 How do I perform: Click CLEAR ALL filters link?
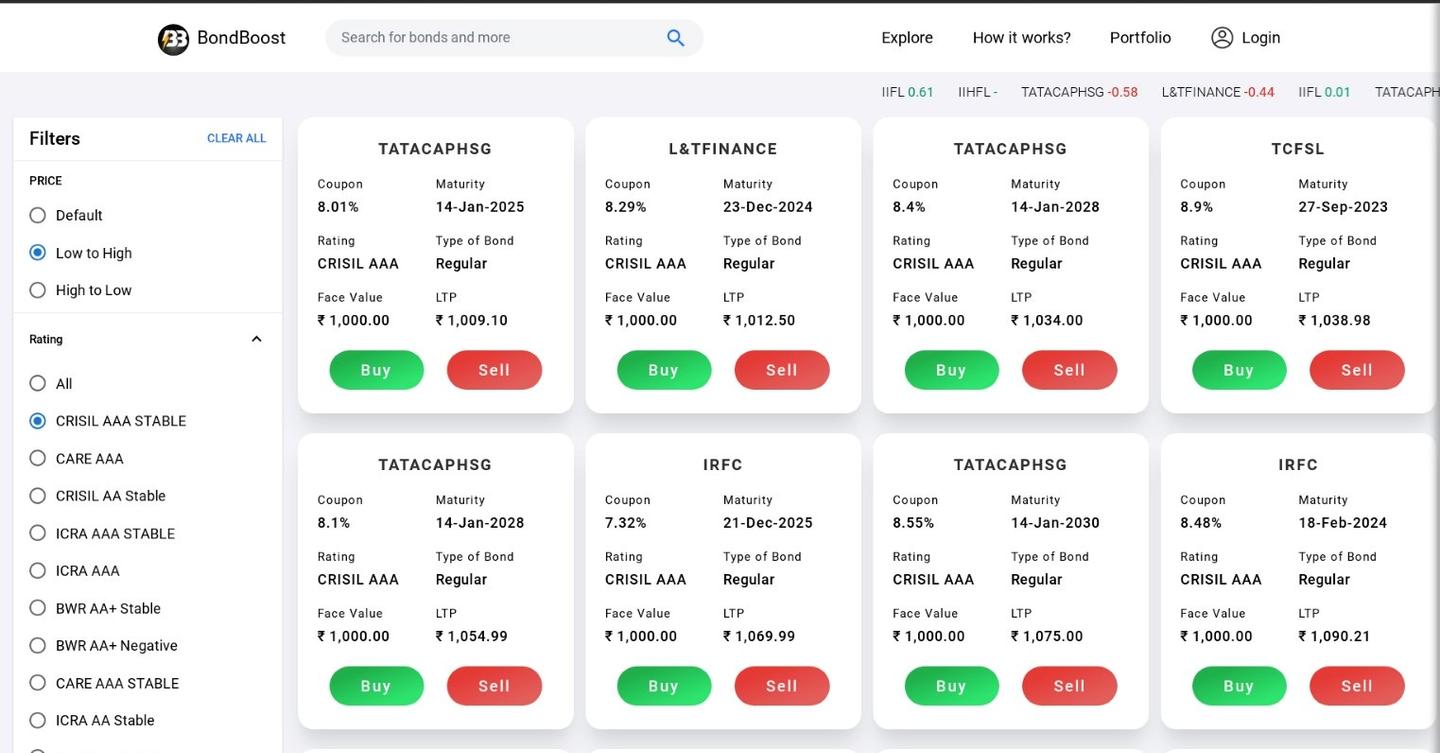pos(236,139)
